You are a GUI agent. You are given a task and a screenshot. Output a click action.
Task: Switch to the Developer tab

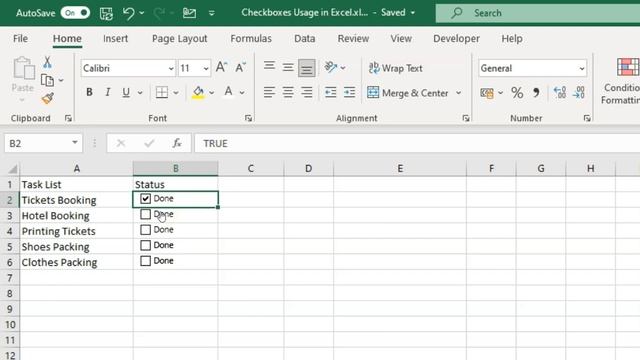point(456,38)
